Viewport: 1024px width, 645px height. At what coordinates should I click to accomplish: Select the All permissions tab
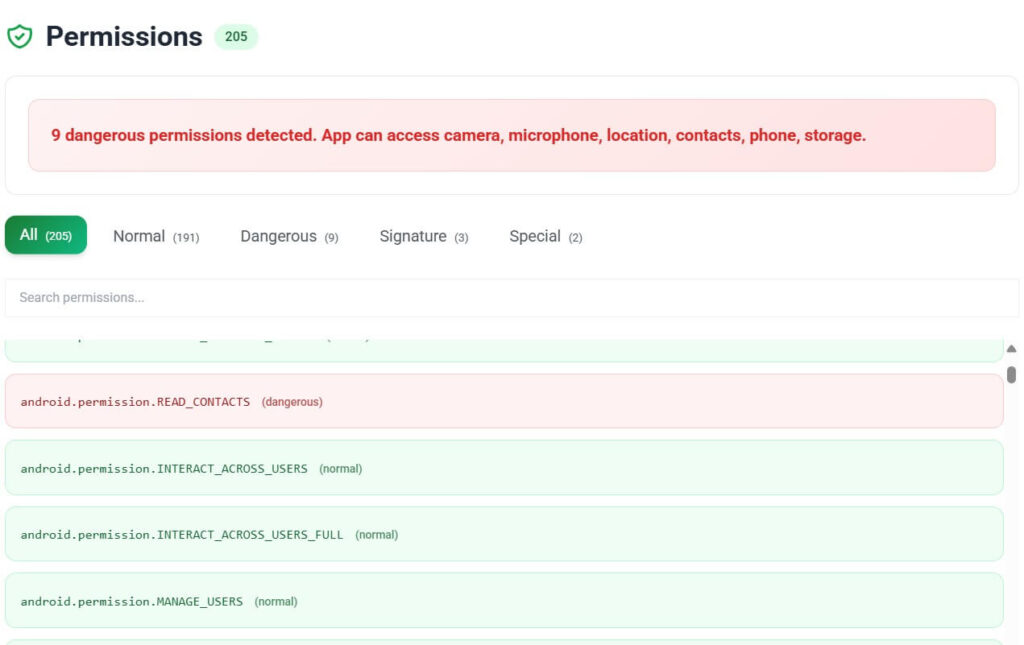45,234
